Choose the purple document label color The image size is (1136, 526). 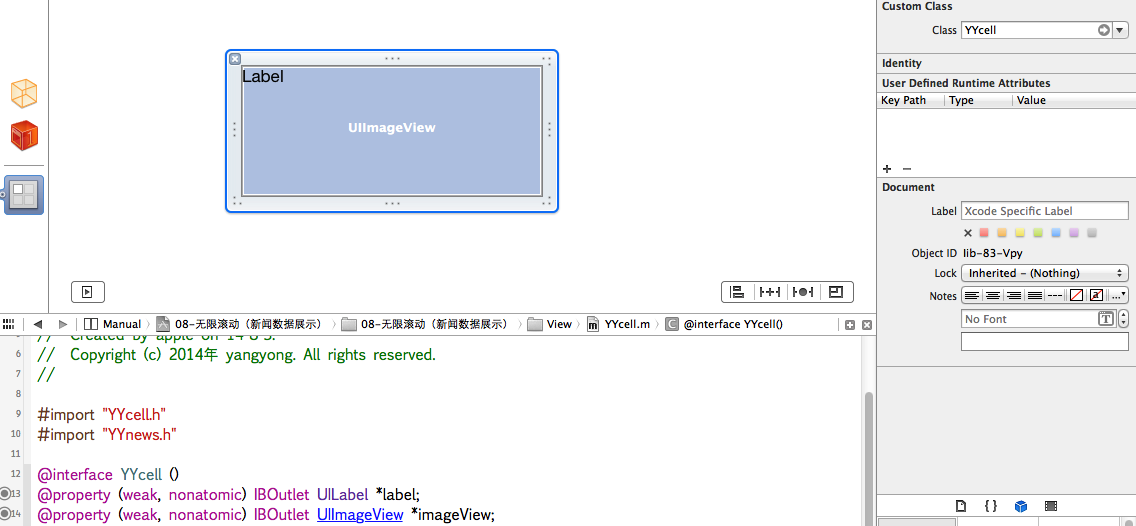click(x=1074, y=233)
